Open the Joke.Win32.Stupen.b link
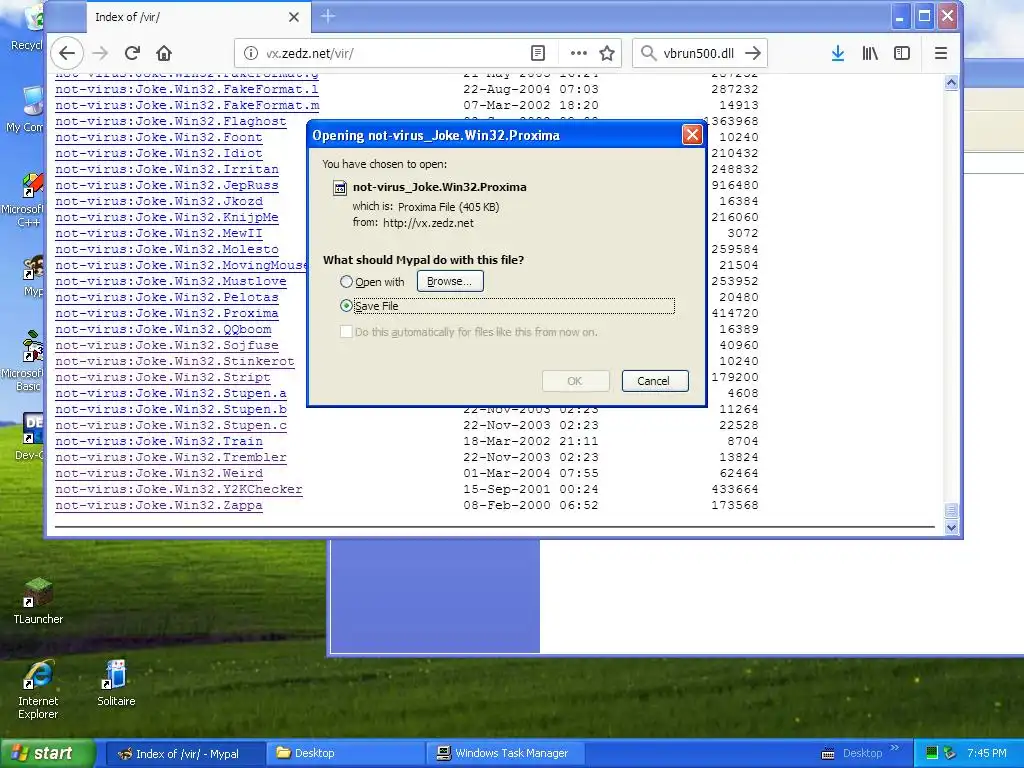Image resolution: width=1024 pixels, height=768 pixels. click(x=170, y=409)
